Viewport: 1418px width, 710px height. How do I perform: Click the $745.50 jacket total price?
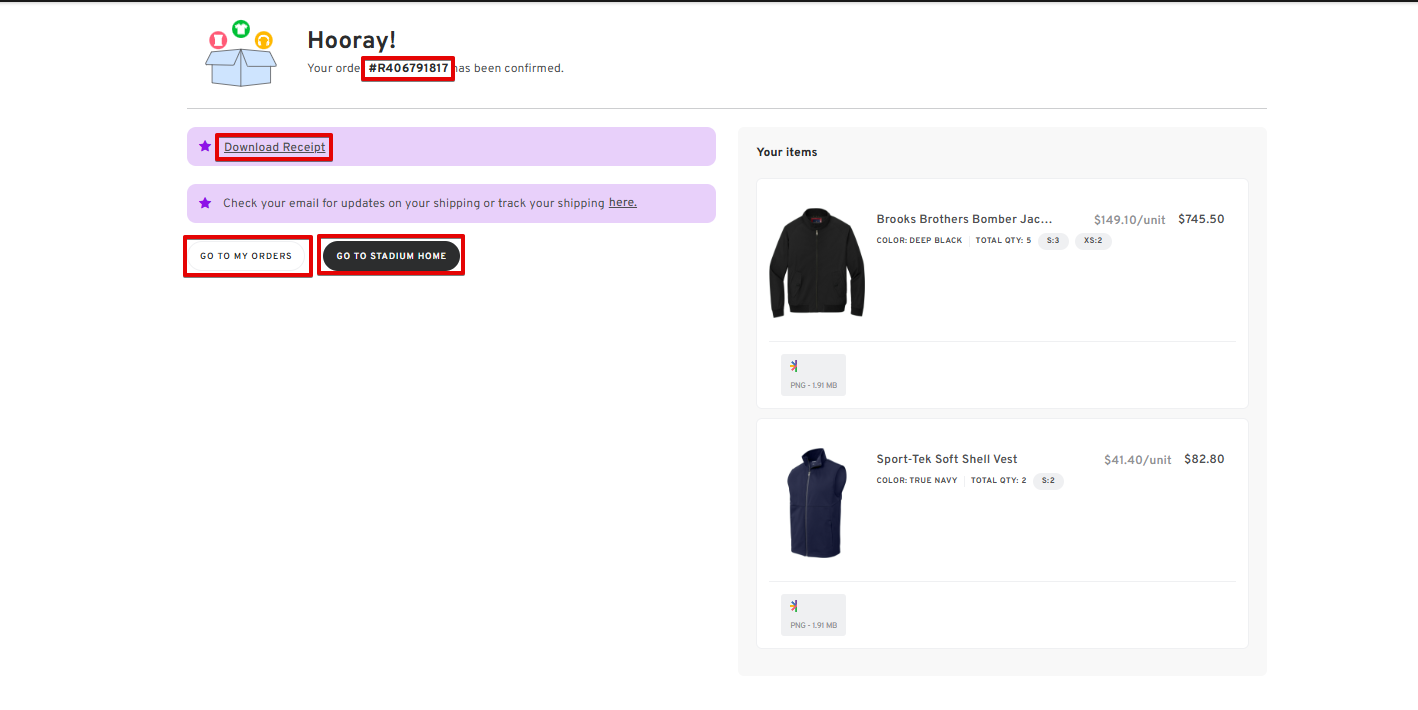tap(1200, 219)
